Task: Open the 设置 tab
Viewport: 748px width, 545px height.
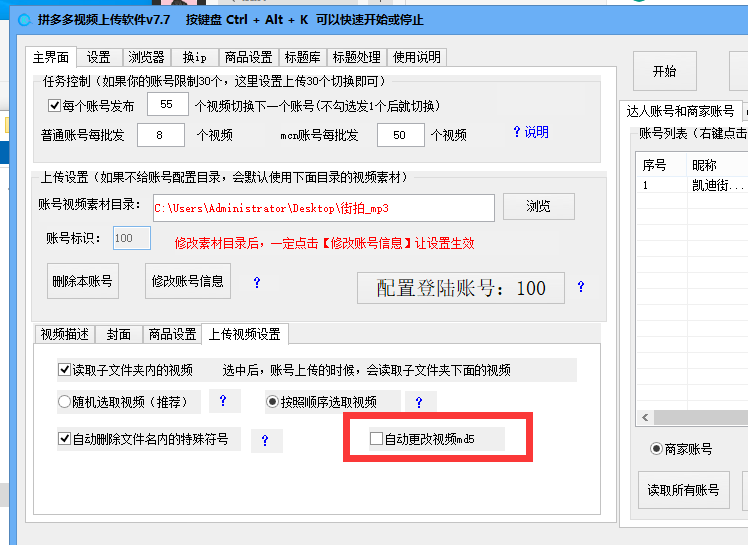Action: pos(99,57)
